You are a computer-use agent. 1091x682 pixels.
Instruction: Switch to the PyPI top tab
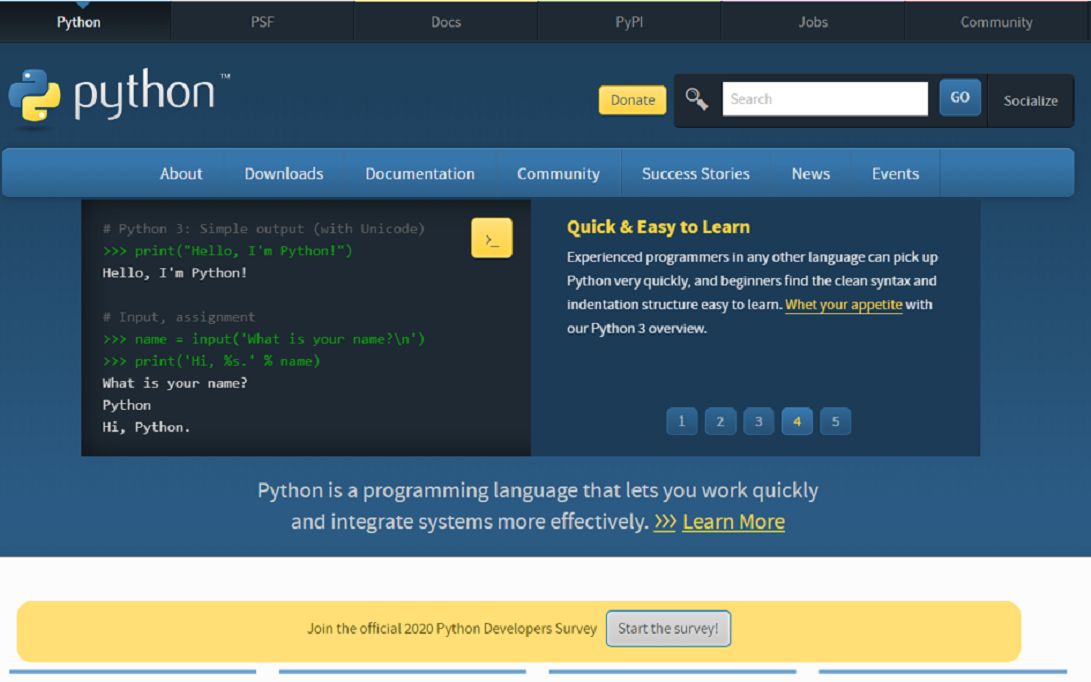point(629,22)
